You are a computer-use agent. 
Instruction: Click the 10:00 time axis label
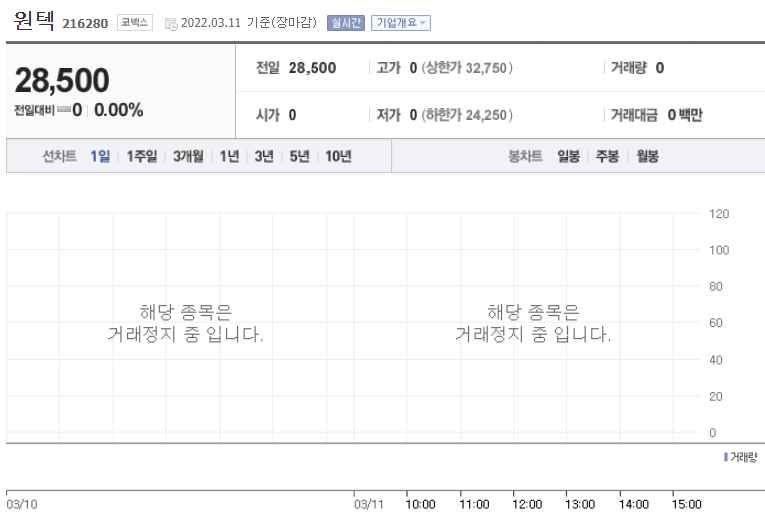tap(421, 505)
